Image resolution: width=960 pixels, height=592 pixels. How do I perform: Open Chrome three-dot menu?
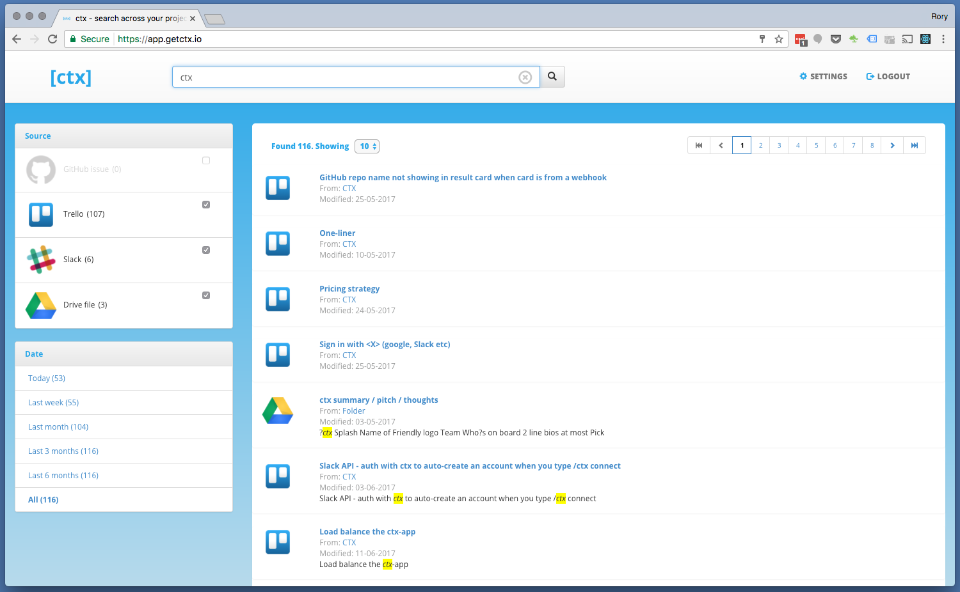[943, 39]
